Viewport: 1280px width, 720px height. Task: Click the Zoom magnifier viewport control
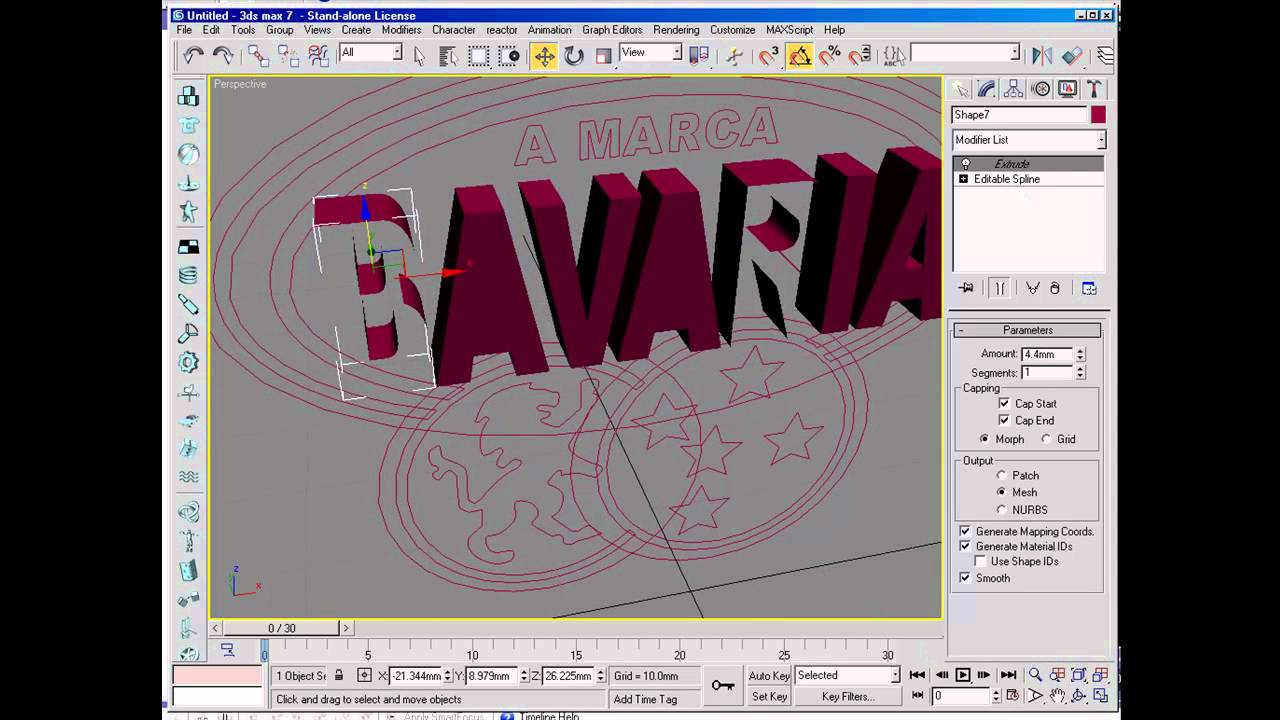(1035, 675)
